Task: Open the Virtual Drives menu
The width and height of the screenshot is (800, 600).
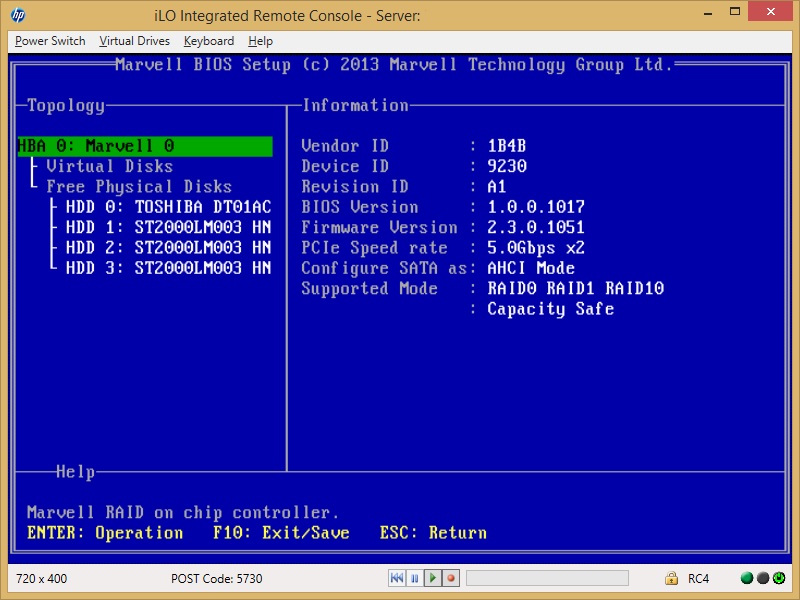Action: (134, 41)
